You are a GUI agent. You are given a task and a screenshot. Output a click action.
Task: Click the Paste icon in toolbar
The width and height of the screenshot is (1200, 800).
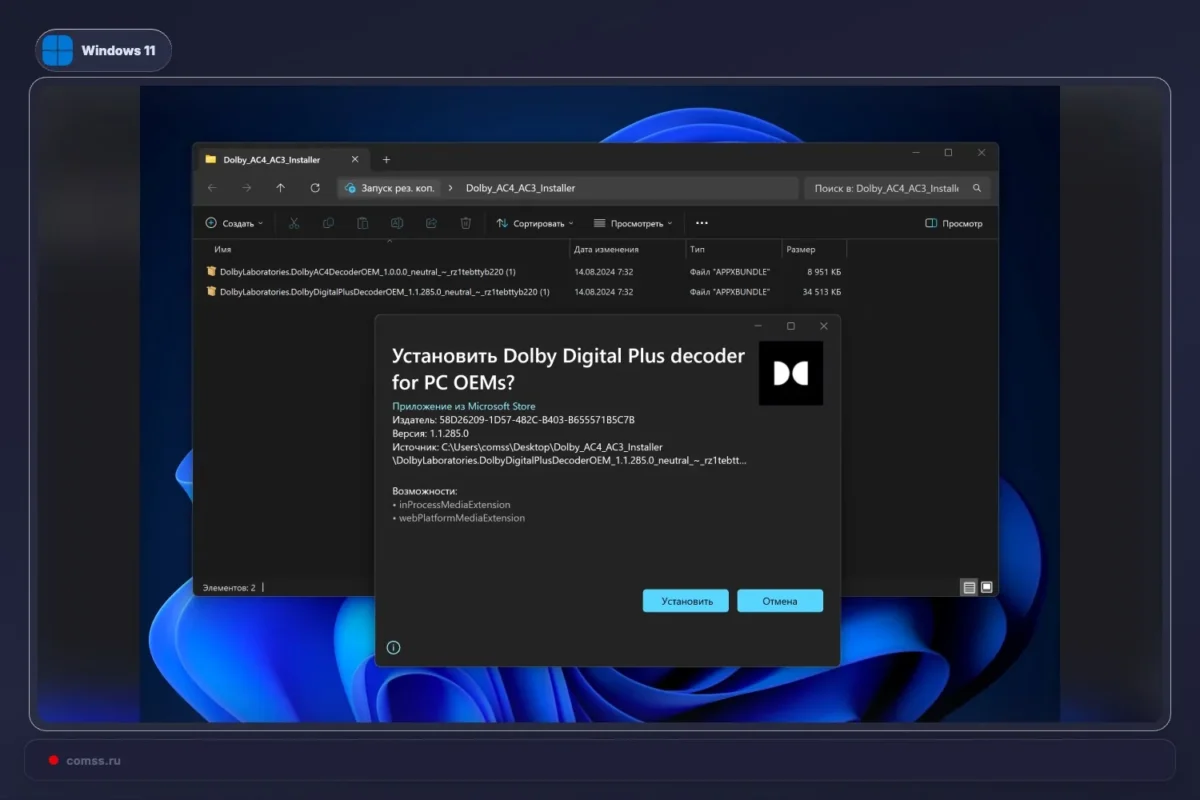click(x=362, y=224)
